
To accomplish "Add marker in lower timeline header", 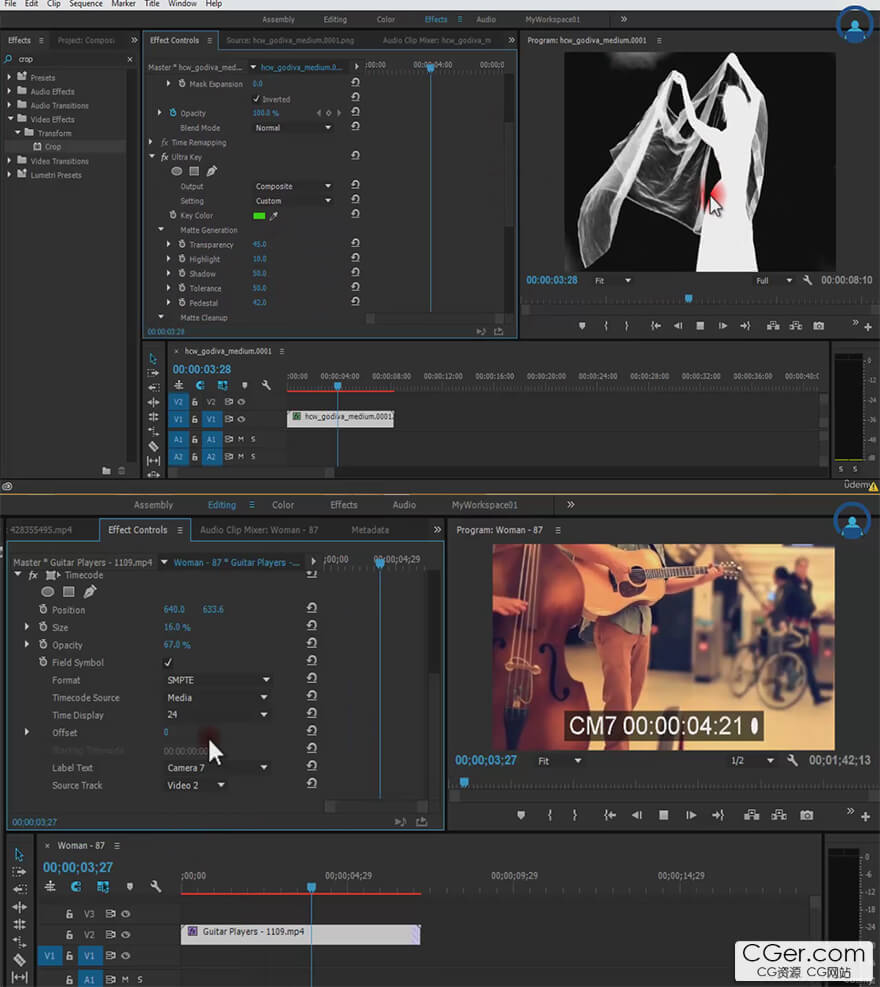I will tap(130, 887).
